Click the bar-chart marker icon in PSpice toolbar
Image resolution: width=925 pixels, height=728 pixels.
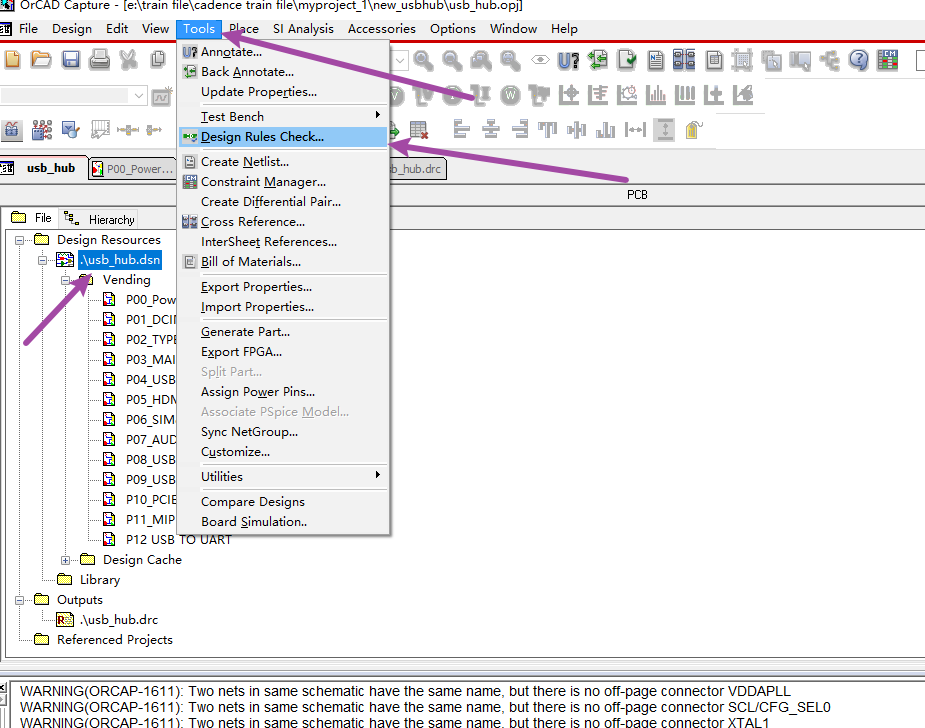click(x=655, y=94)
